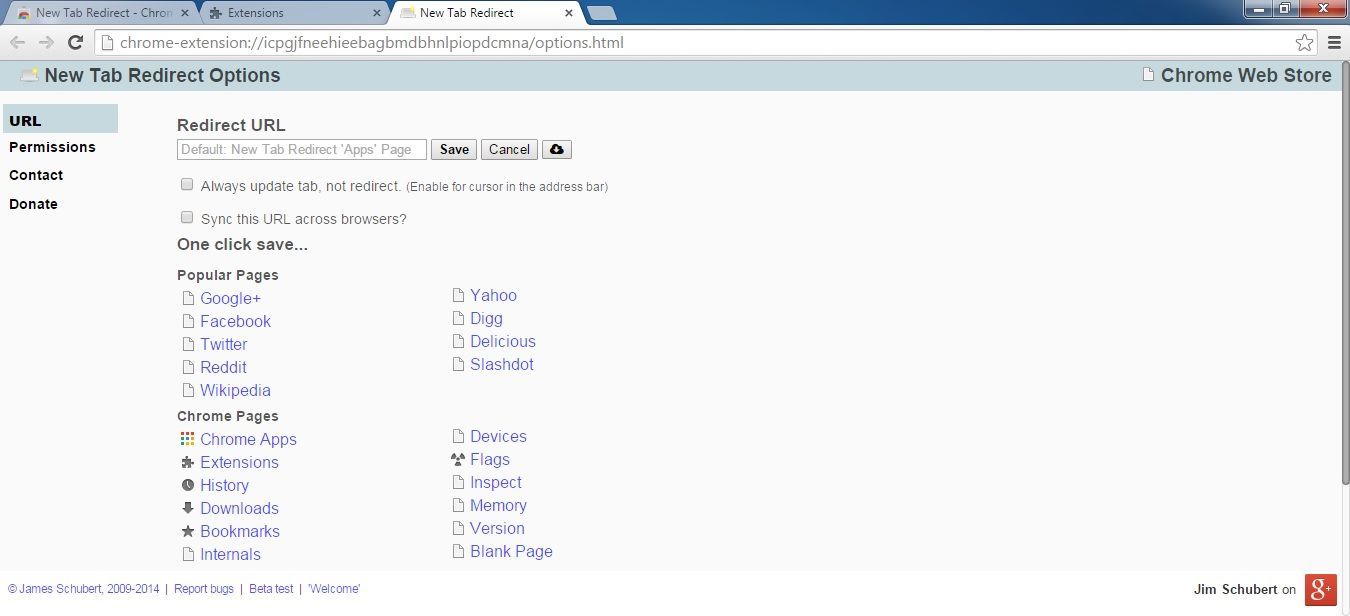1350x616 pixels.
Task: Click inside the Redirect URL input field
Action: click(x=300, y=149)
